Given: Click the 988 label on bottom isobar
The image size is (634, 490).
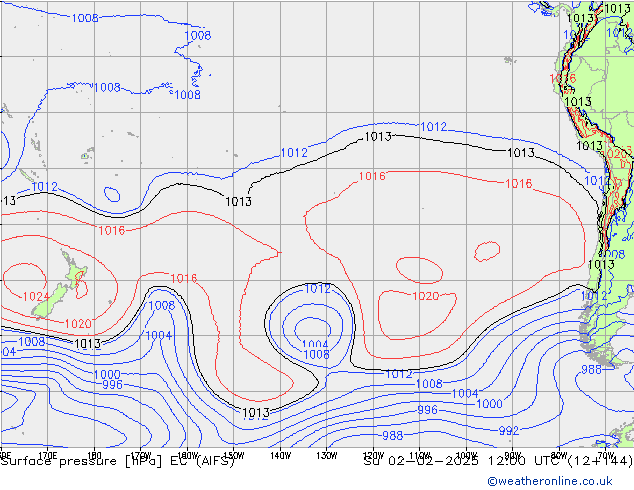Looking at the screenshot, I should pyautogui.click(x=393, y=436).
